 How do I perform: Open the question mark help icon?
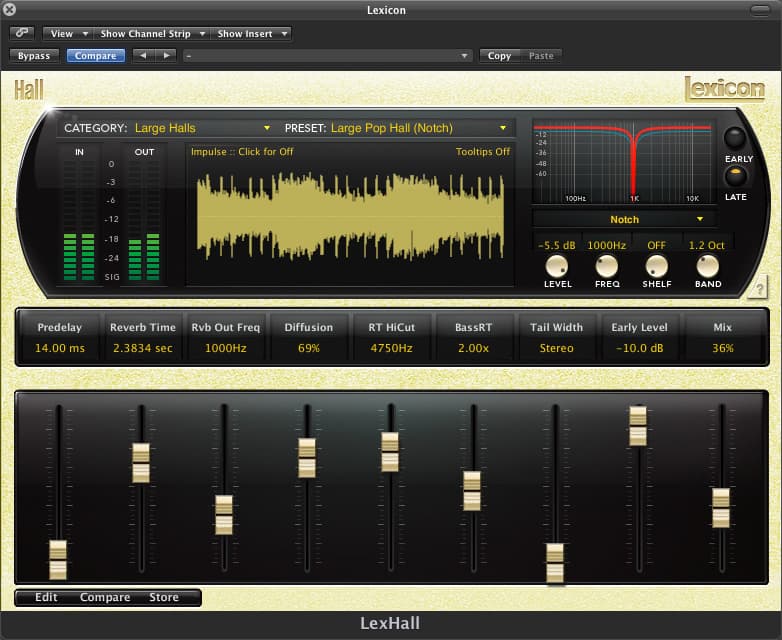point(758,289)
